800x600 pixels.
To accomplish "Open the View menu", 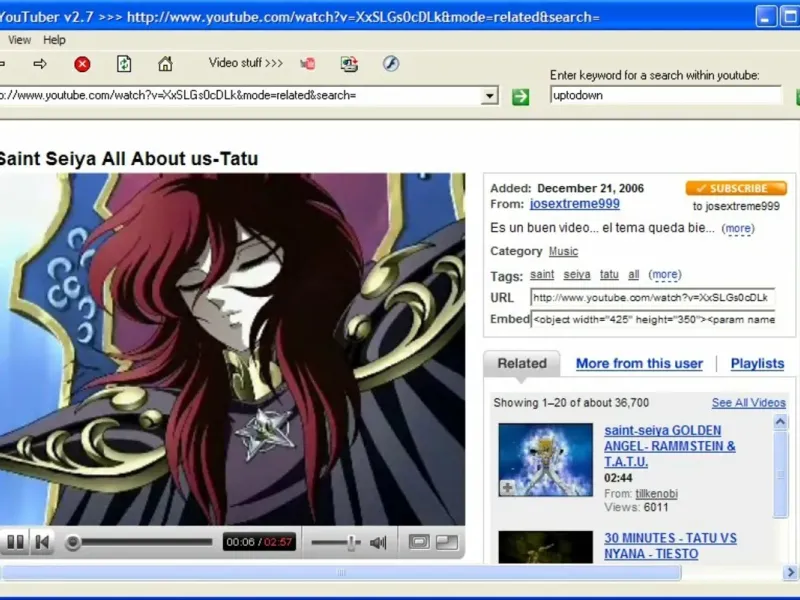I will click(x=19, y=40).
